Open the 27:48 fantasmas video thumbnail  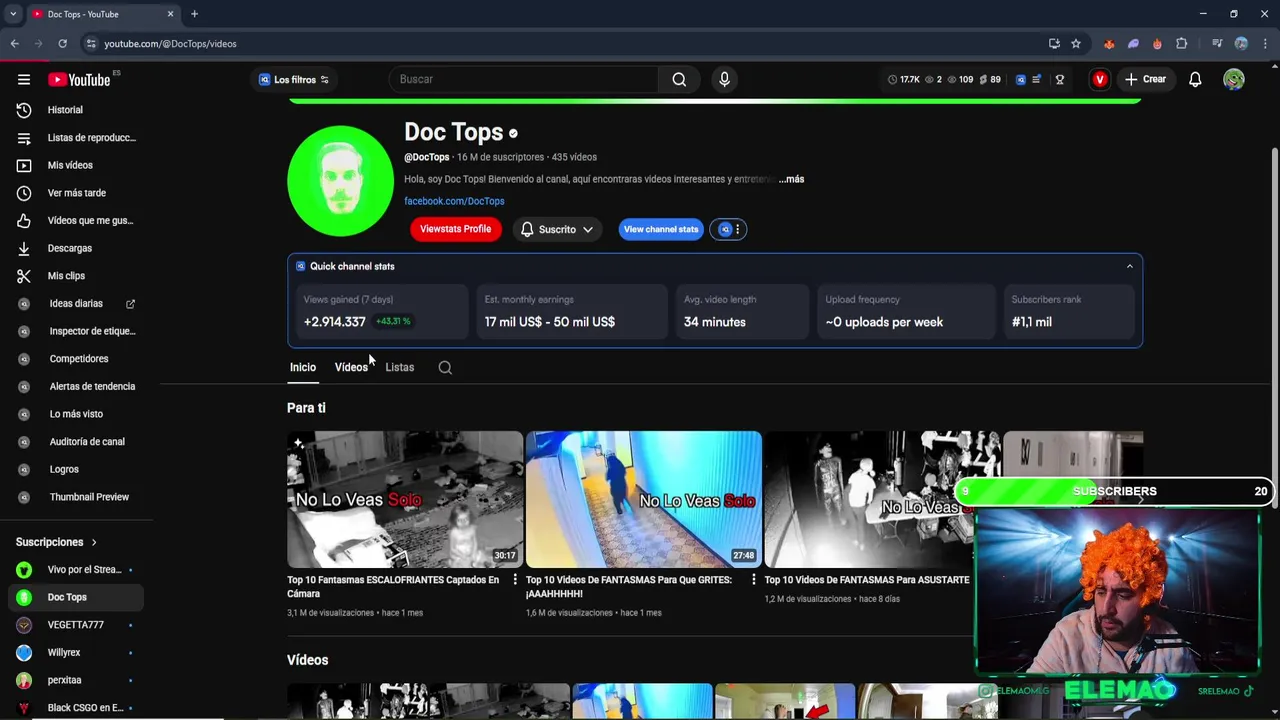tap(644, 500)
